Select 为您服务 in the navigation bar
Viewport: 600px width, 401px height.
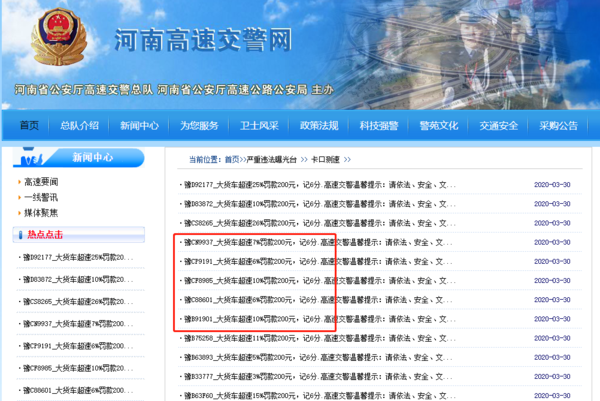pyautogui.click(x=199, y=126)
